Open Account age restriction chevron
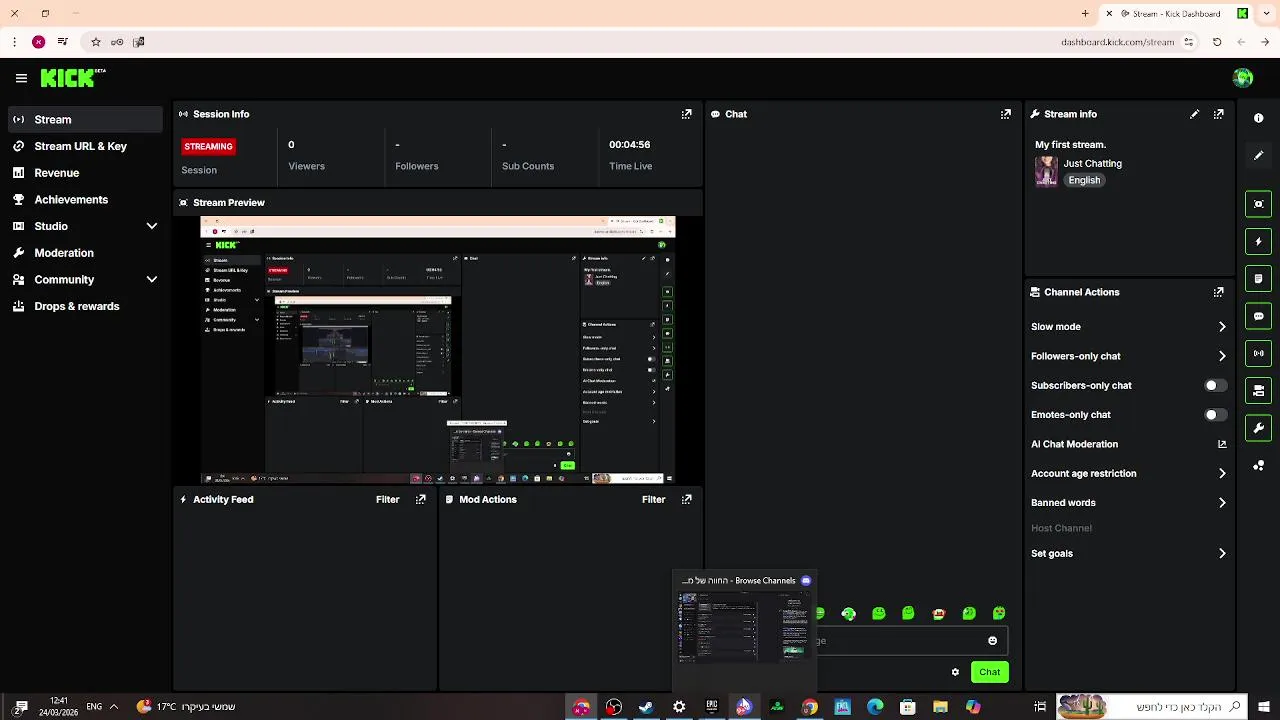 coord(1222,474)
